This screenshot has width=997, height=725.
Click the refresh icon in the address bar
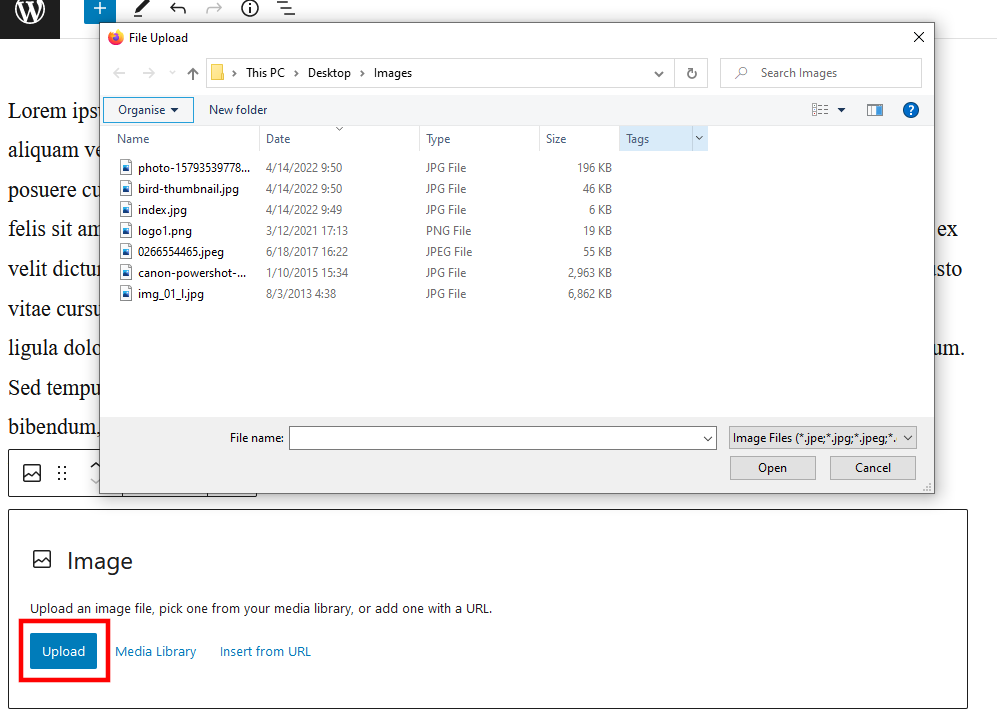690,72
